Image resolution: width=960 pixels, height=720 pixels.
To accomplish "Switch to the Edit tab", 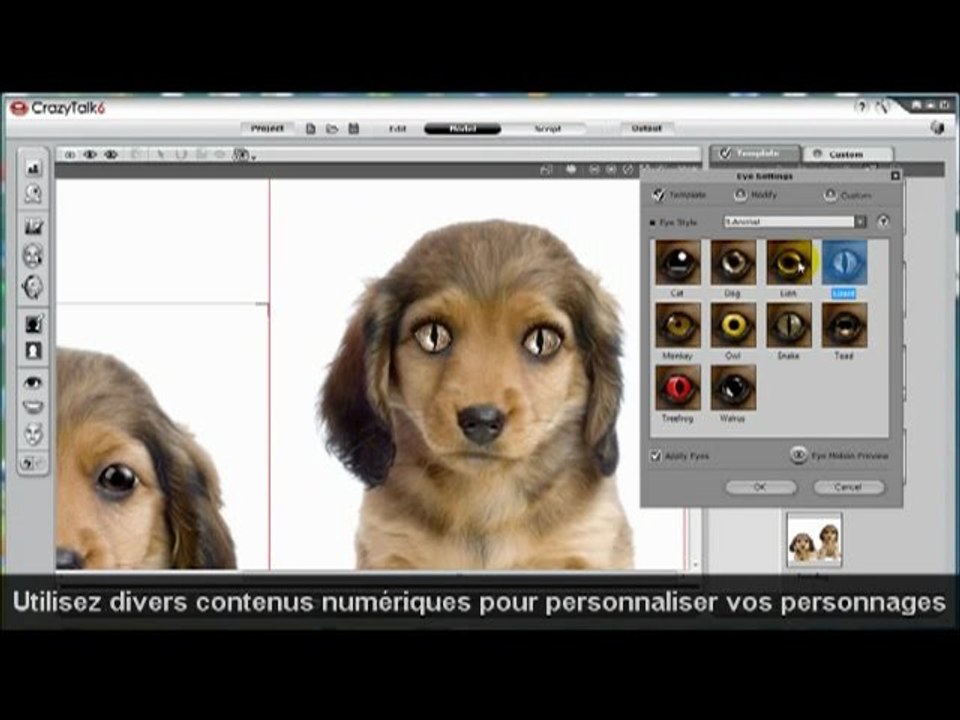I will (x=397, y=129).
